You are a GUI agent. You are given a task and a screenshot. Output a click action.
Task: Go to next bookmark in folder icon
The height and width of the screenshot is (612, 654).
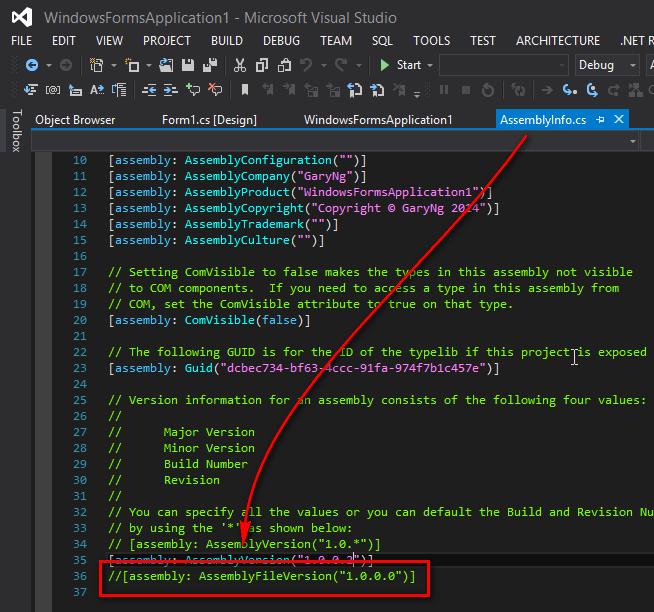(x=333, y=90)
